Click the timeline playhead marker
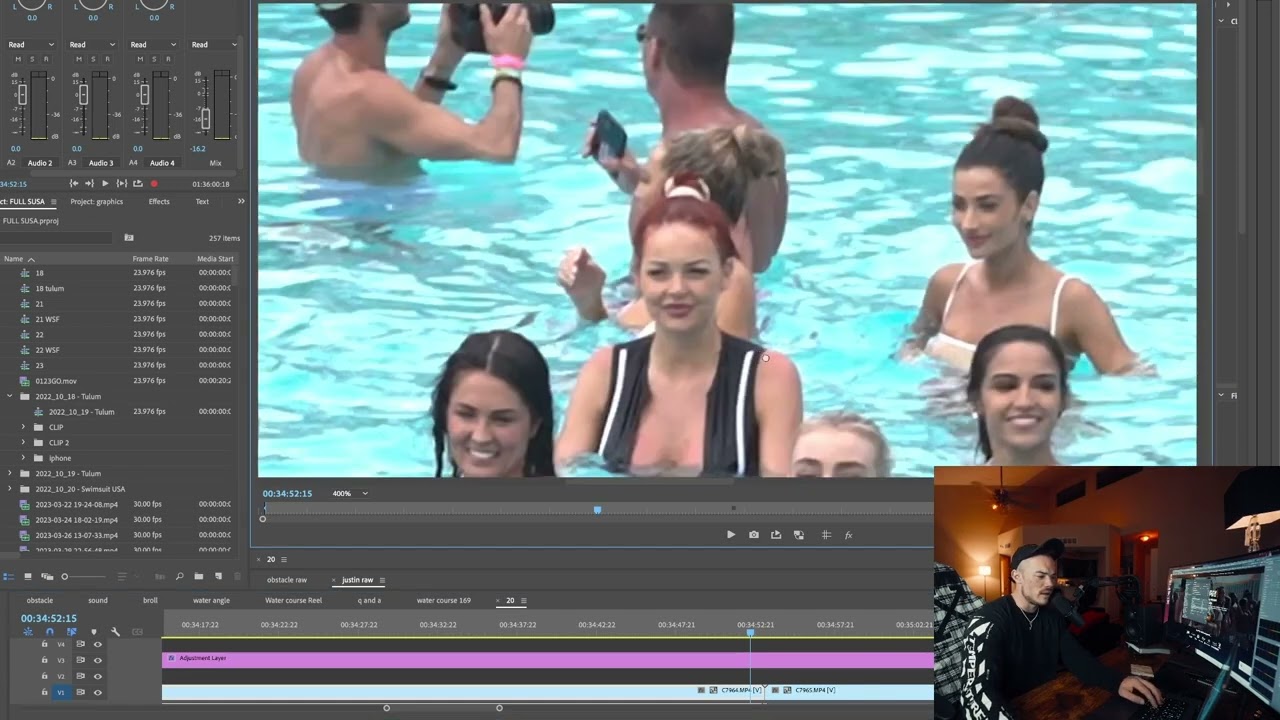1280x720 pixels. point(750,631)
